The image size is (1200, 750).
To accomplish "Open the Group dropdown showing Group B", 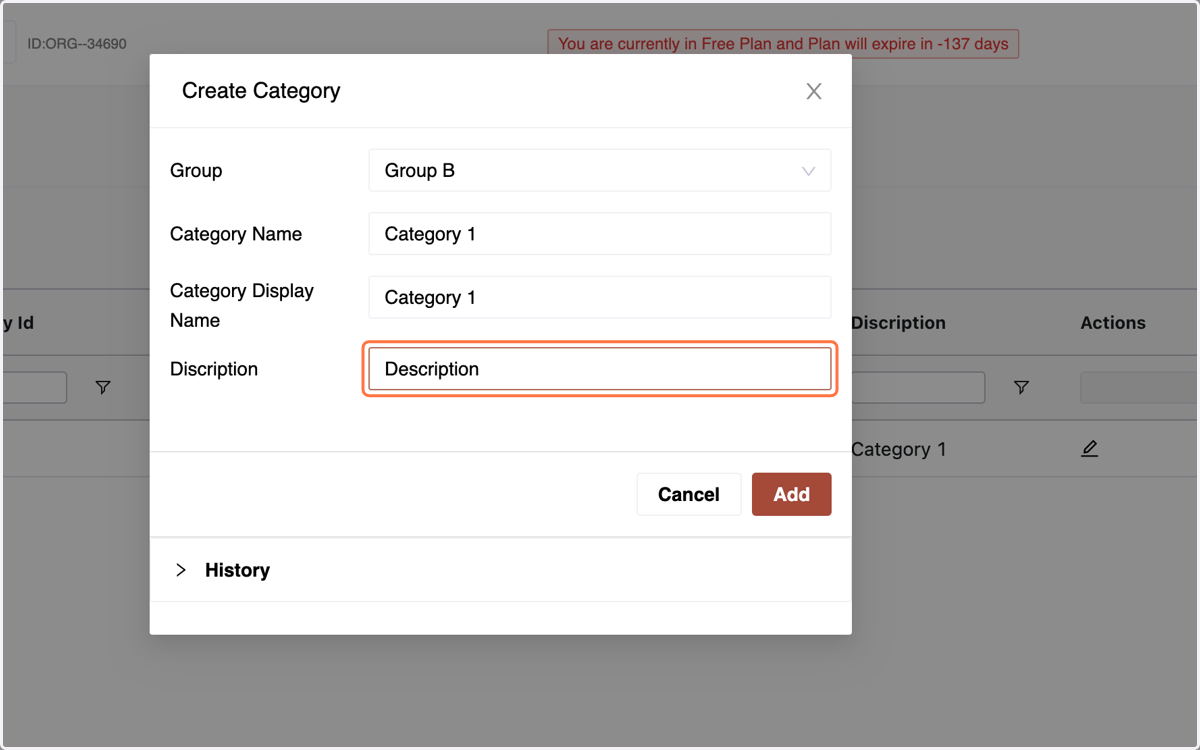I will [600, 170].
